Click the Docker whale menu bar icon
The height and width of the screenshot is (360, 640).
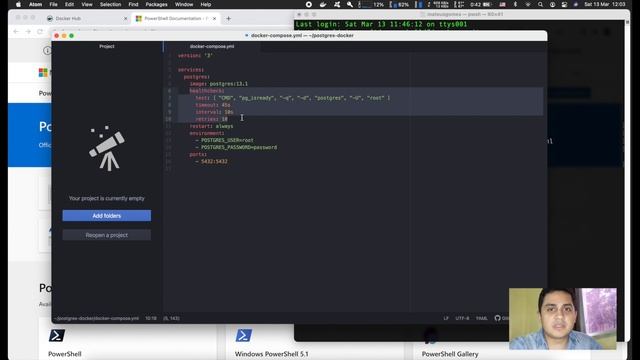(323, 4)
